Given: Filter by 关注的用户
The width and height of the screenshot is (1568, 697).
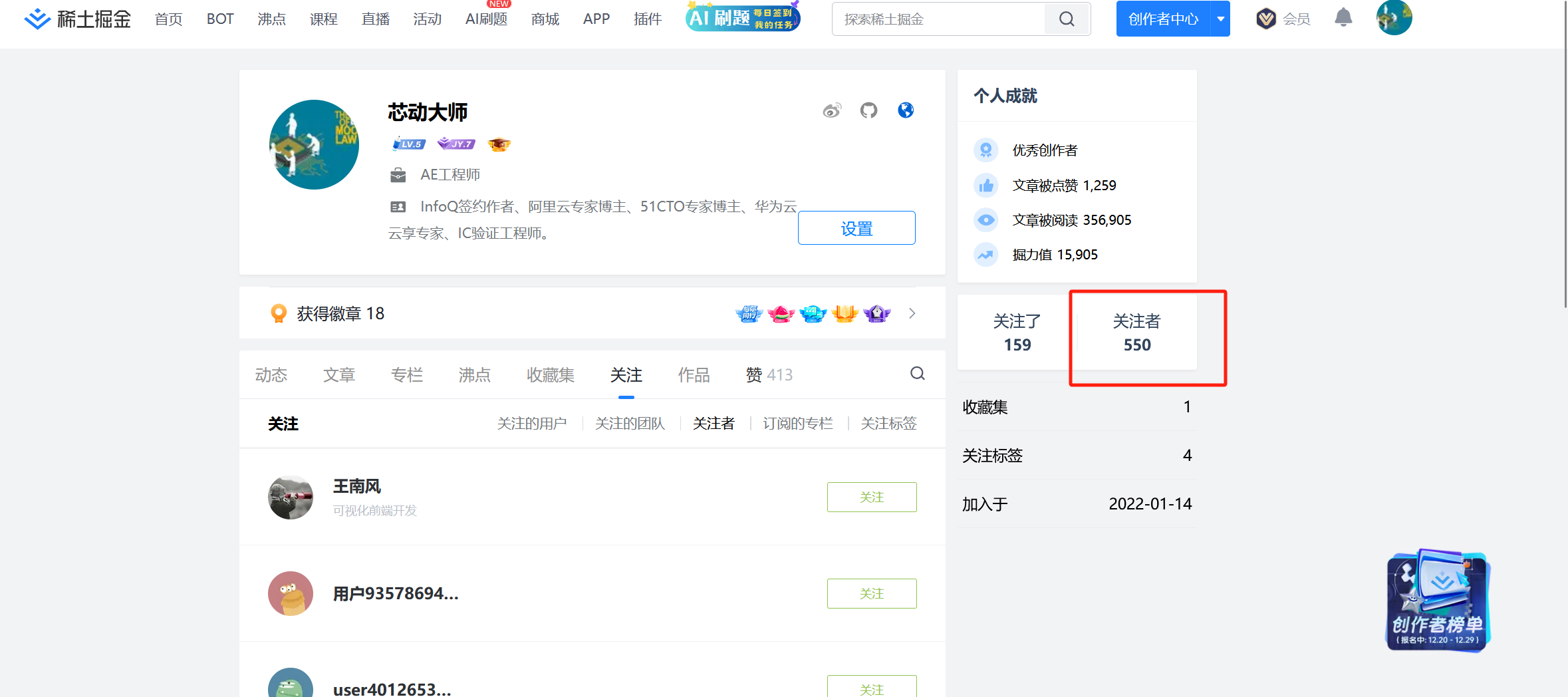Looking at the screenshot, I should [x=532, y=423].
